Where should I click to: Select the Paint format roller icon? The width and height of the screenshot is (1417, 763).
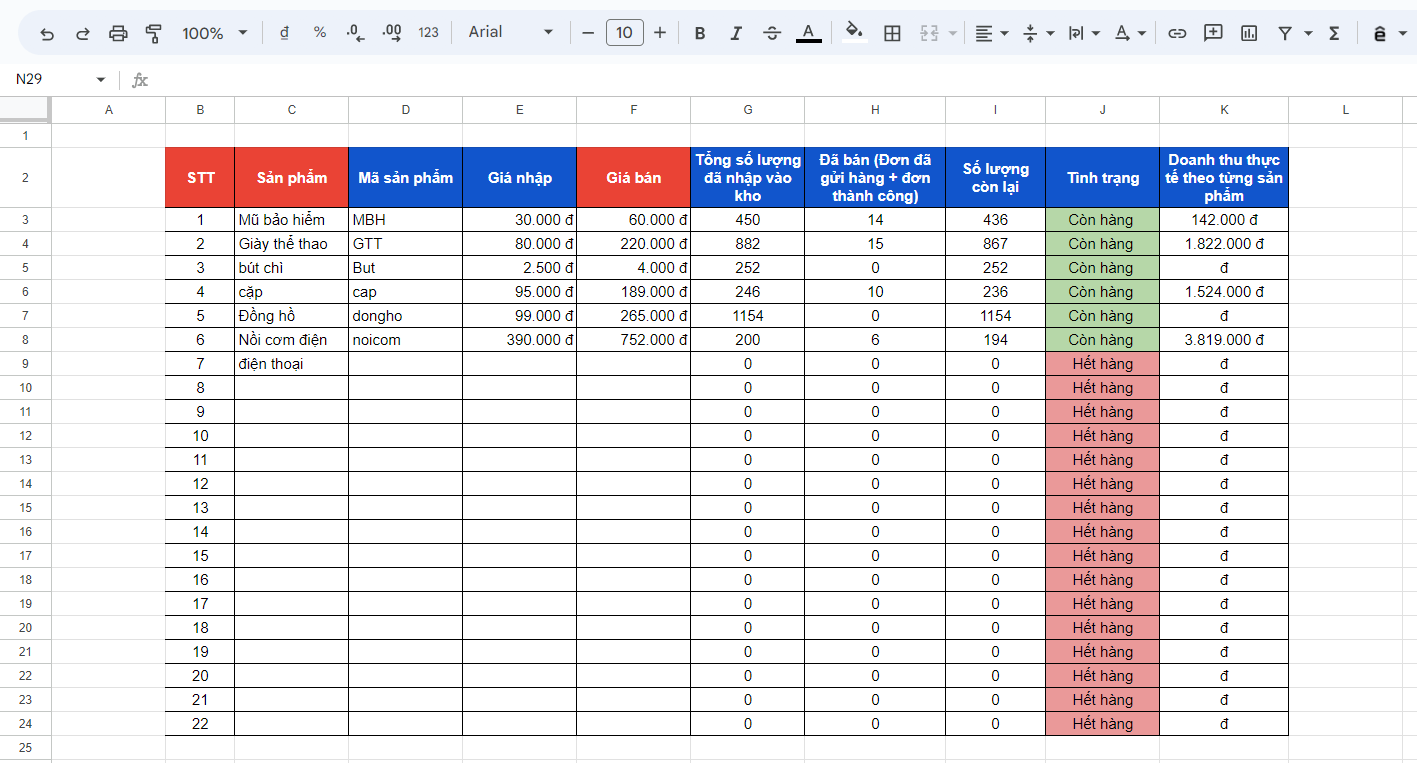(153, 33)
